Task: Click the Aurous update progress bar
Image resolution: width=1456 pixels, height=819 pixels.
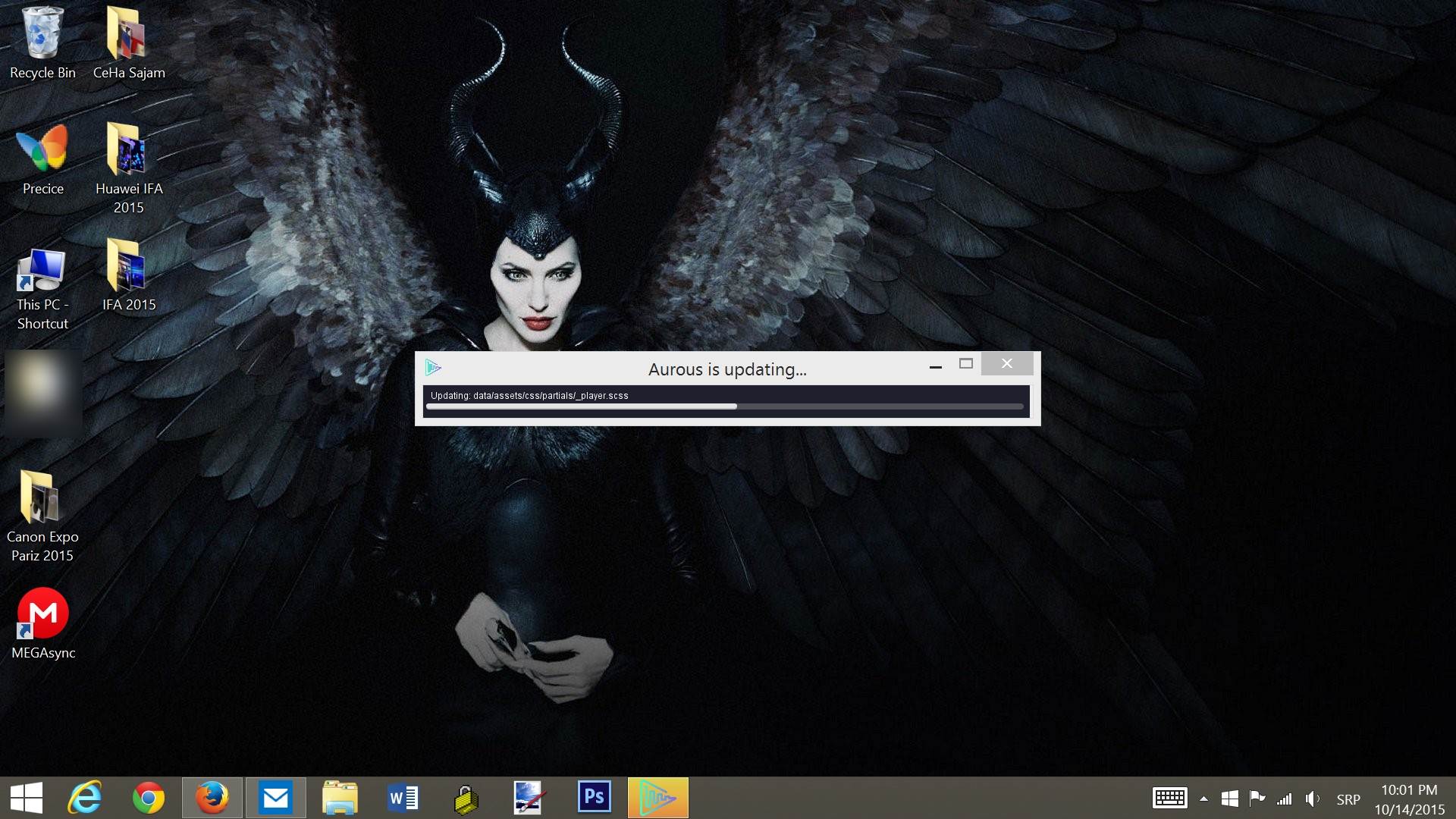Action: pos(724,407)
